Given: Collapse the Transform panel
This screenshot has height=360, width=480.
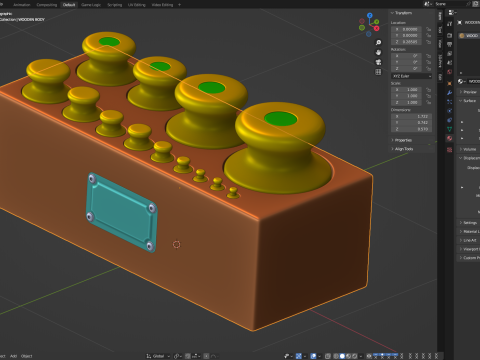Looking at the screenshot, I should (x=402, y=13).
